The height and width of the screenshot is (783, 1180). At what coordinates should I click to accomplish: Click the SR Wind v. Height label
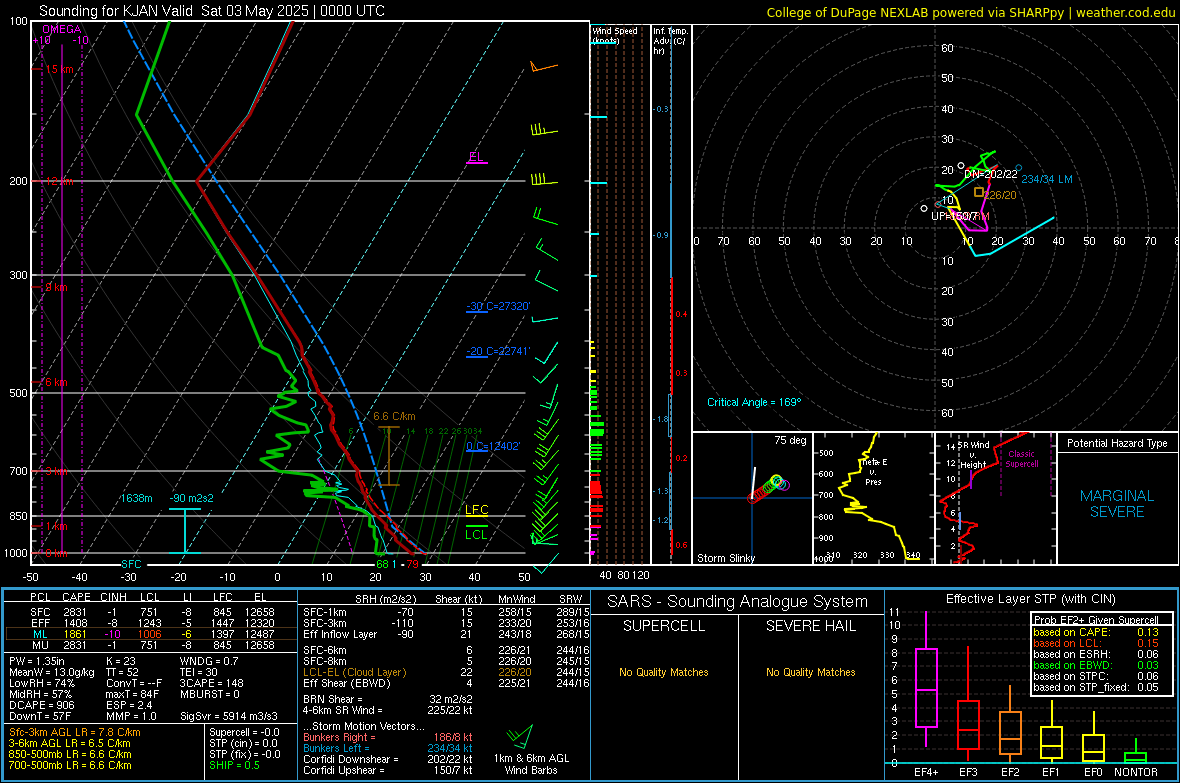(973, 455)
